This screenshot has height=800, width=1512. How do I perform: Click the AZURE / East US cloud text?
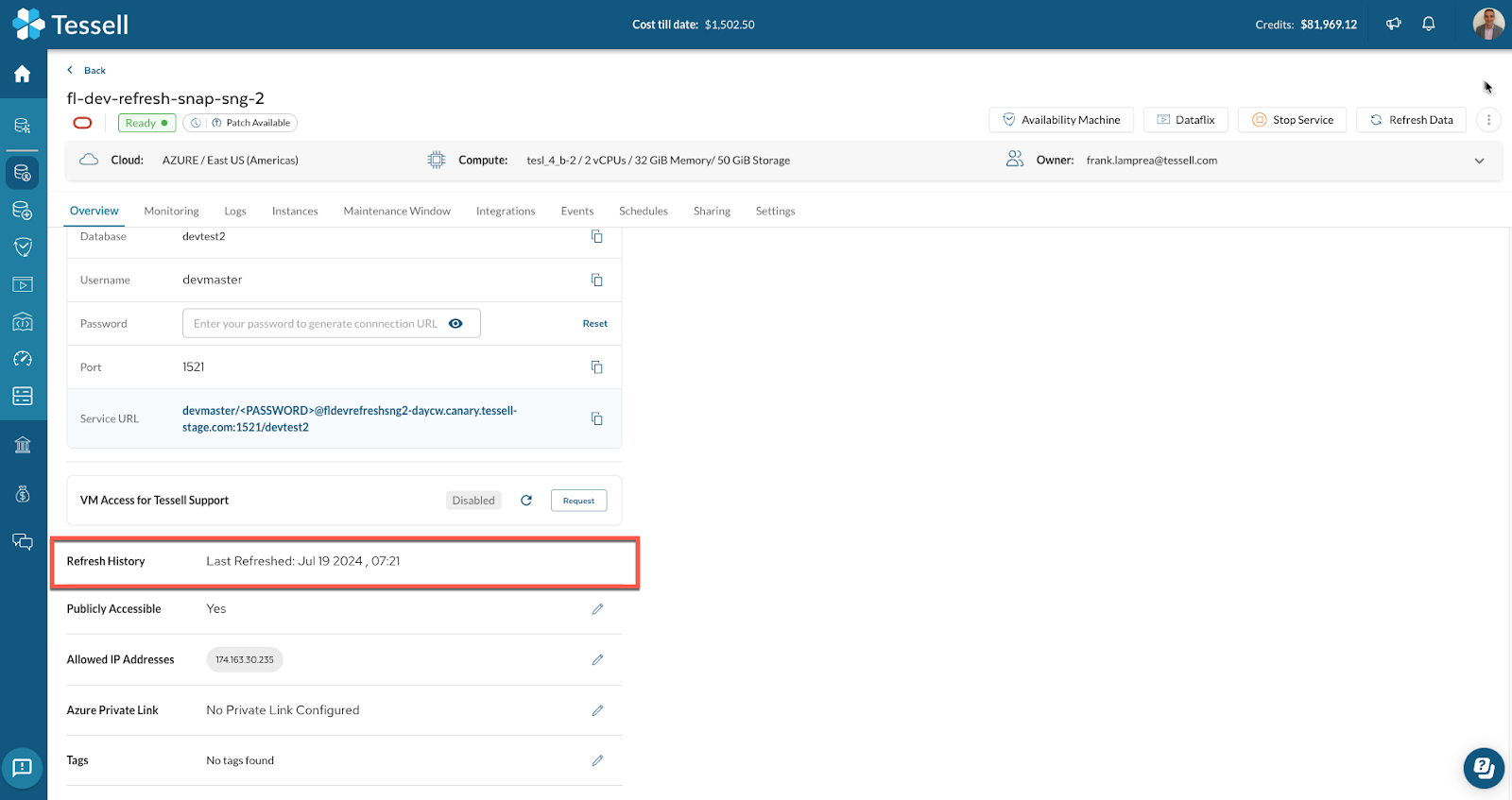click(x=231, y=161)
